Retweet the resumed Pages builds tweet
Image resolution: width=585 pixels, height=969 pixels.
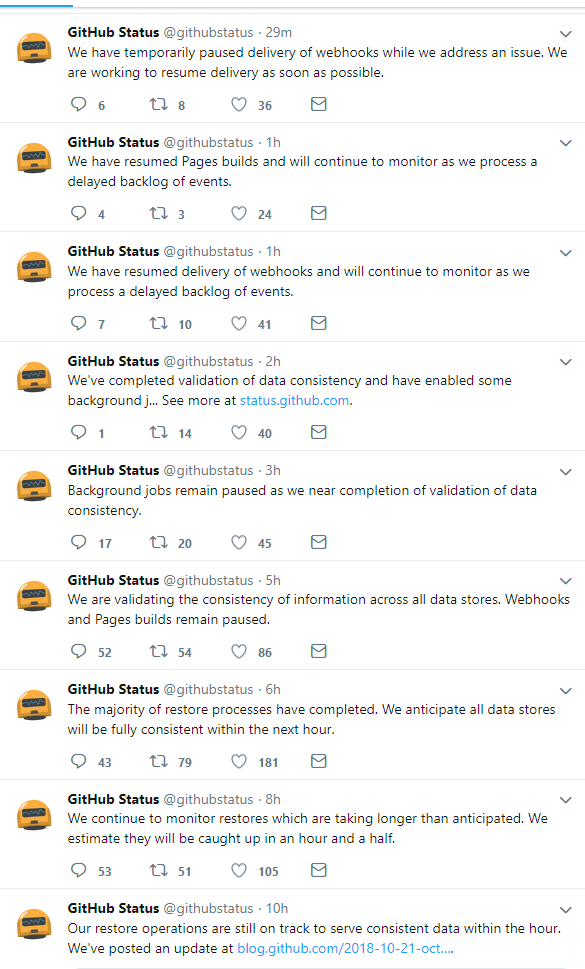pyautogui.click(x=159, y=213)
